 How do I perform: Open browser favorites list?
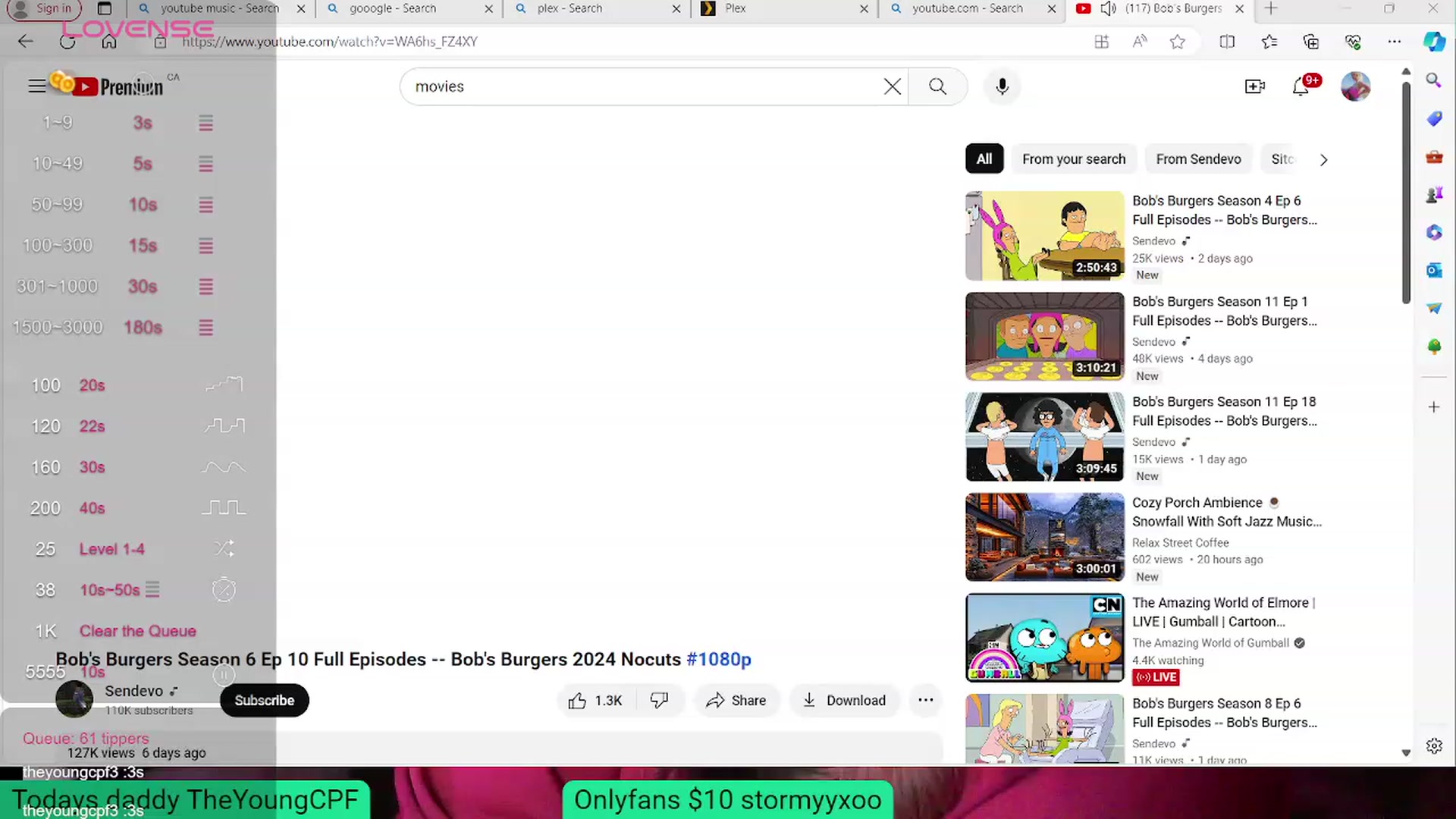point(1269,42)
